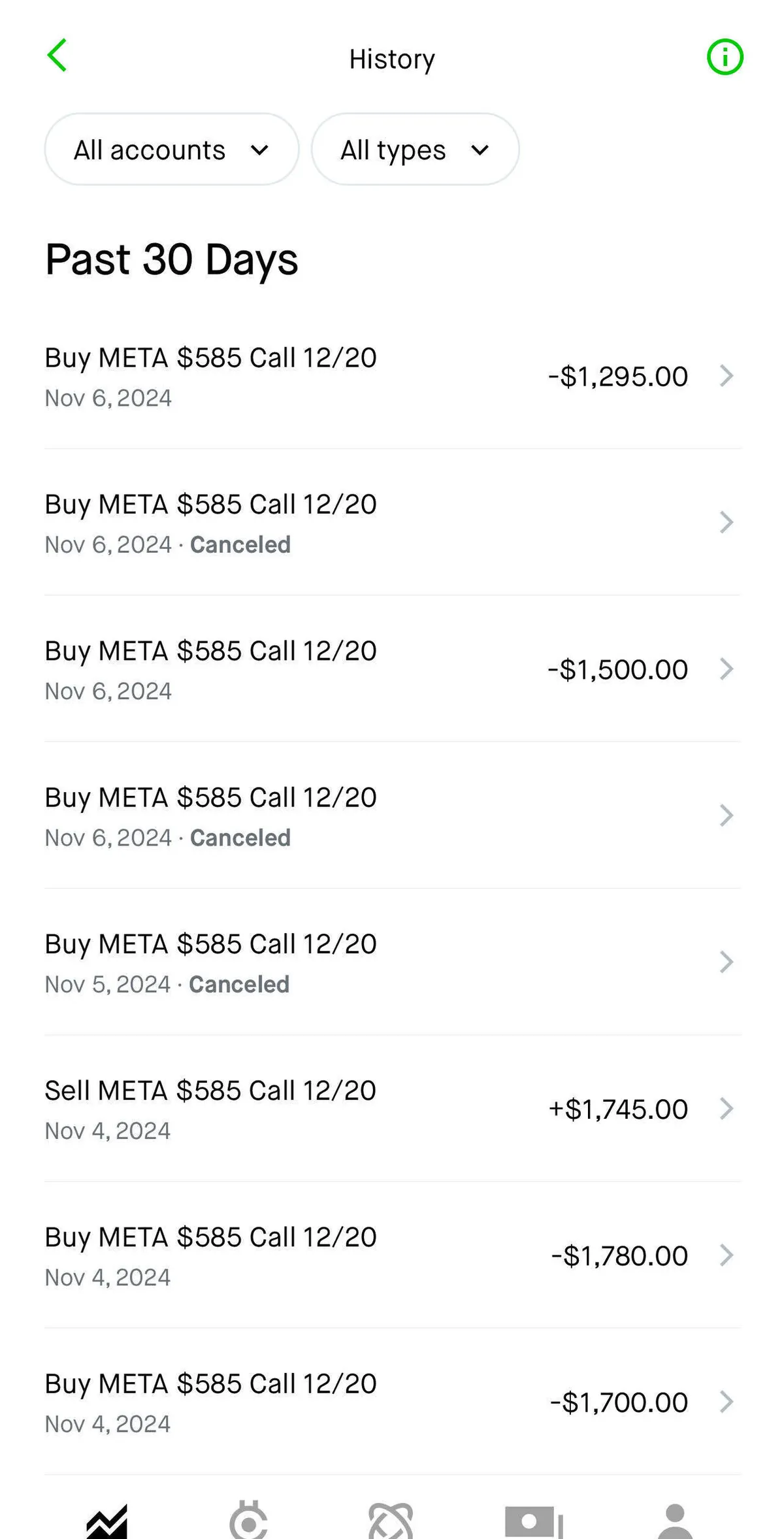The height and width of the screenshot is (1539, 784).
Task: Open chevron on the -$1,780.00 row
Action: coord(726,1255)
